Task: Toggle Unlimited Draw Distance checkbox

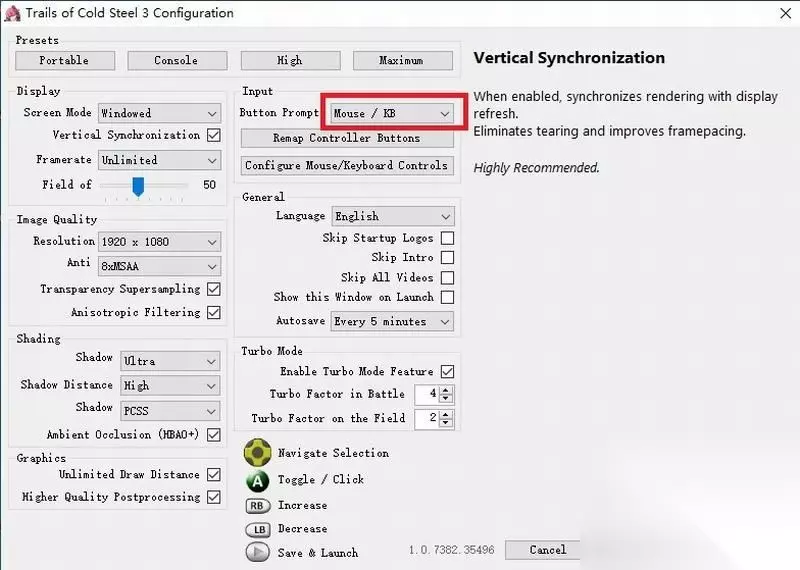Action: point(214,475)
